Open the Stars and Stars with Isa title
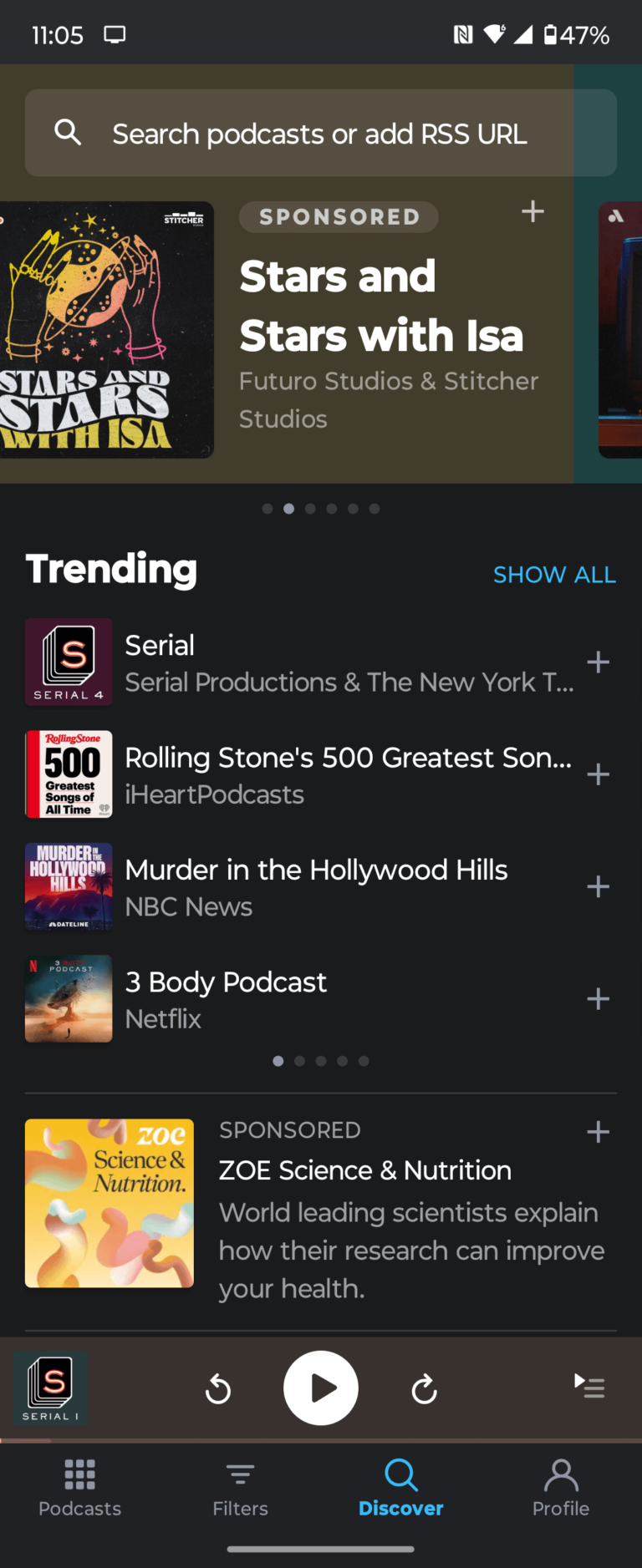Image resolution: width=642 pixels, height=1568 pixels. (381, 306)
